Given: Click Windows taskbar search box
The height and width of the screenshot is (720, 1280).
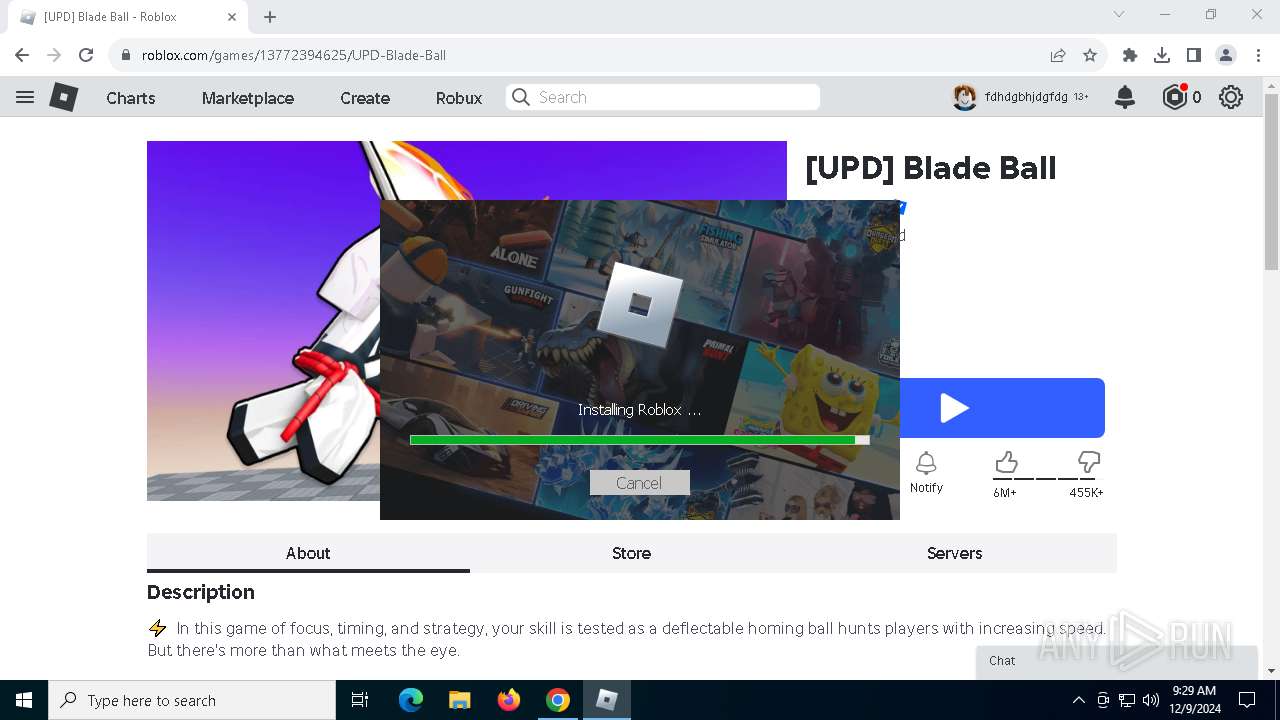Looking at the screenshot, I should click(192, 700).
